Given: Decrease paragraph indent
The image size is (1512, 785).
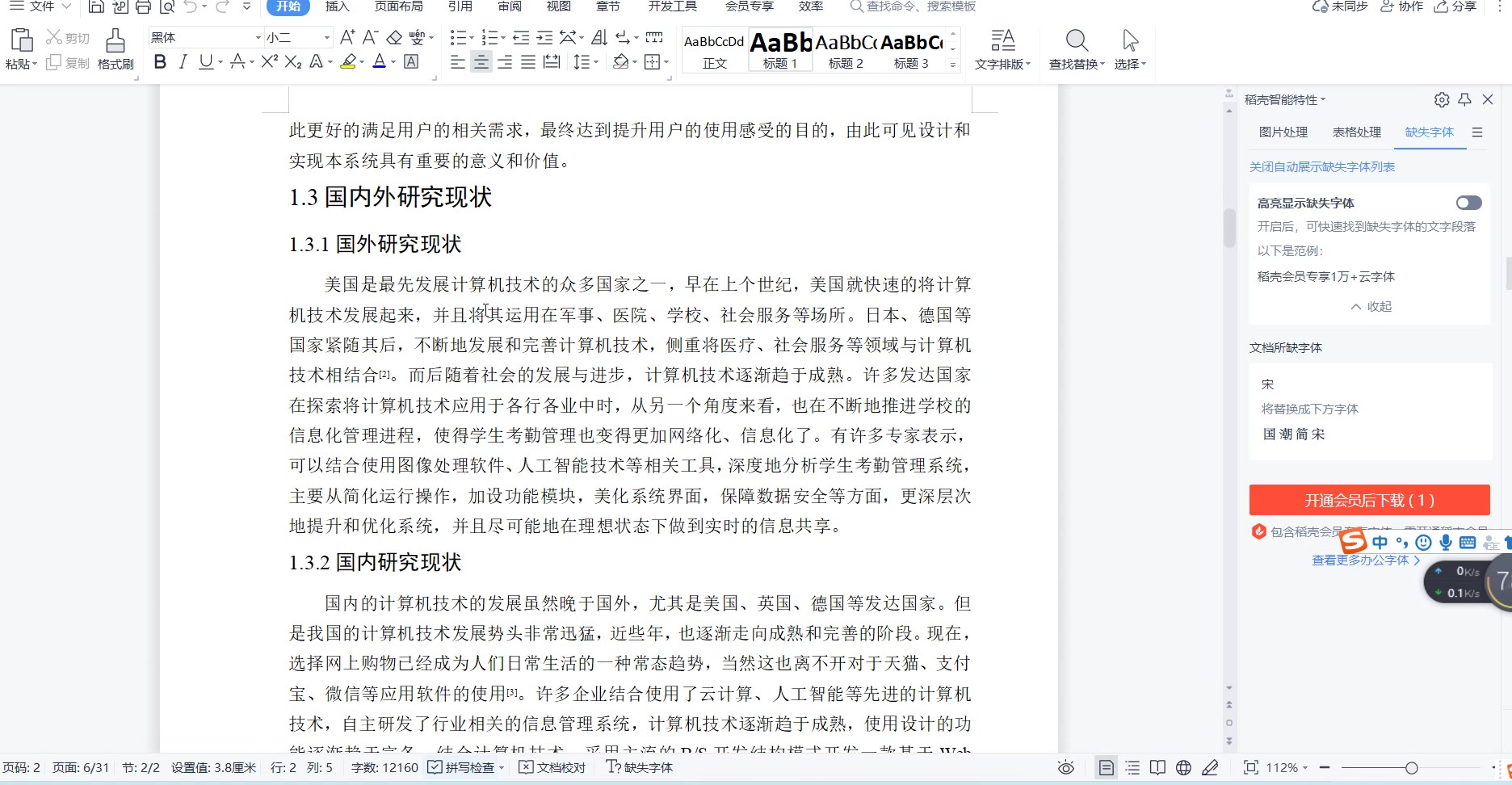Looking at the screenshot, I should 521,37.
